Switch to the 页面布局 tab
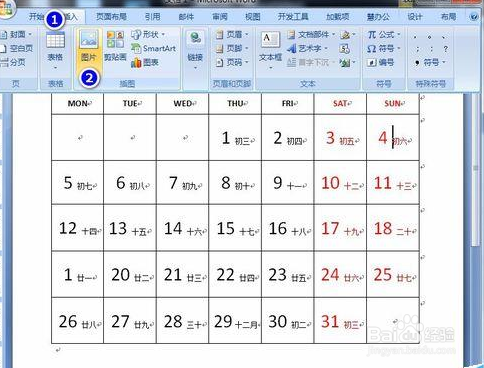Viewport: 484px width, 368px height. point(111,17)
